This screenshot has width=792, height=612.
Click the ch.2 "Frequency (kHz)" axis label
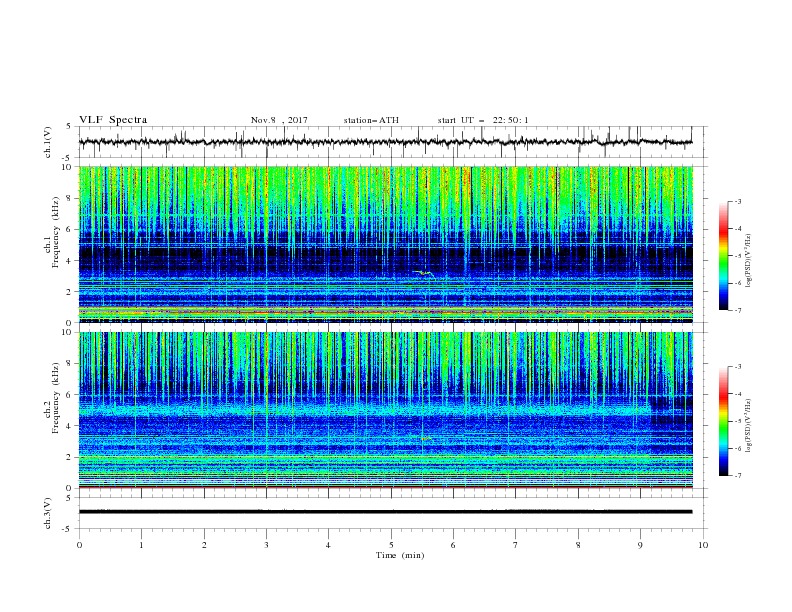[x=55, y=397]
